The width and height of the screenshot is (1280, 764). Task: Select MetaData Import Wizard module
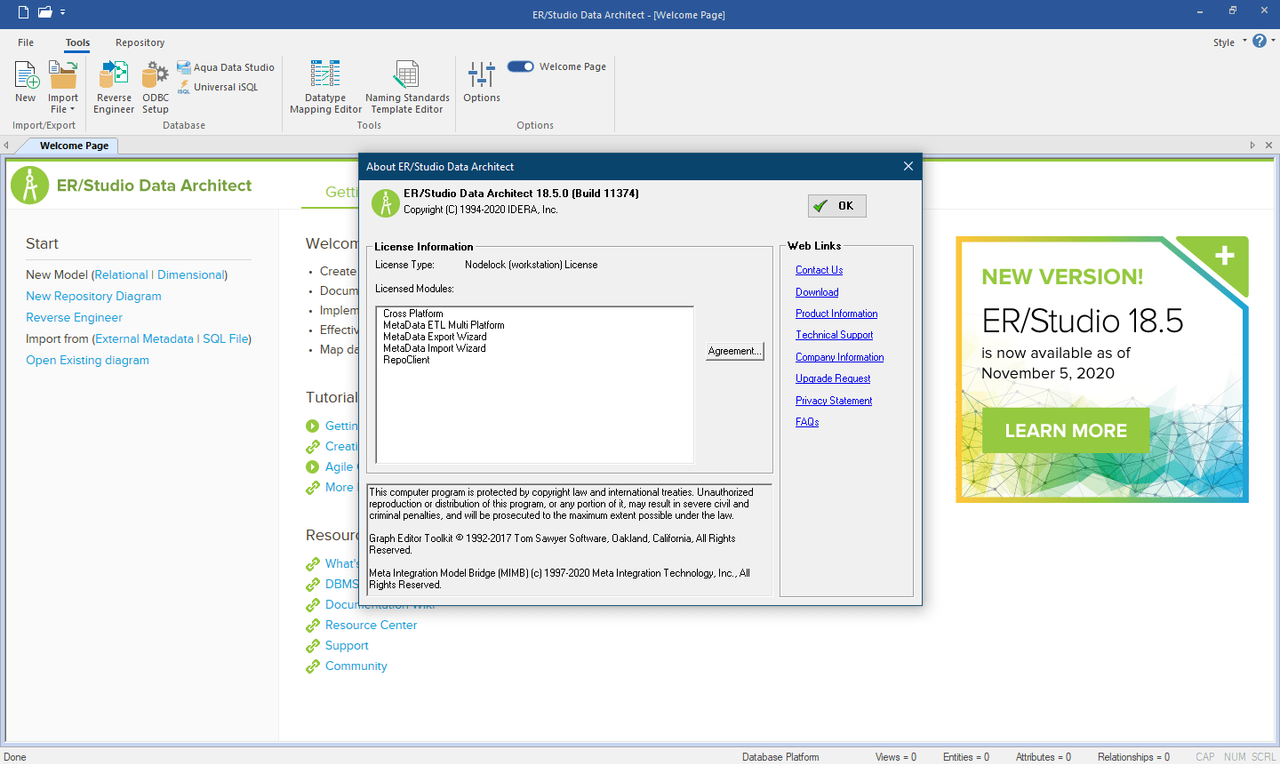434,348
